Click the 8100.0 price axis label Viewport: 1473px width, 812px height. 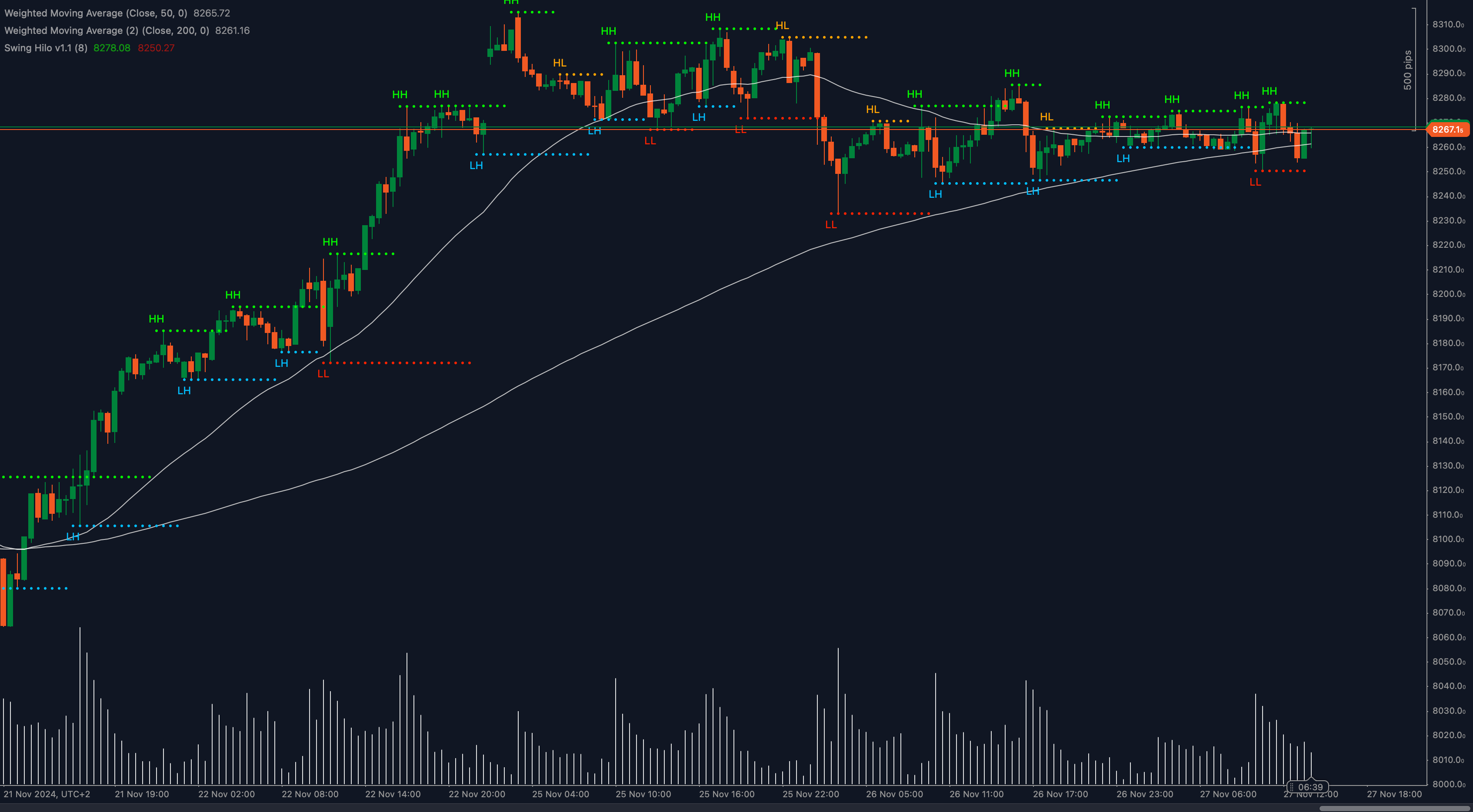[x=1448, y=539]
